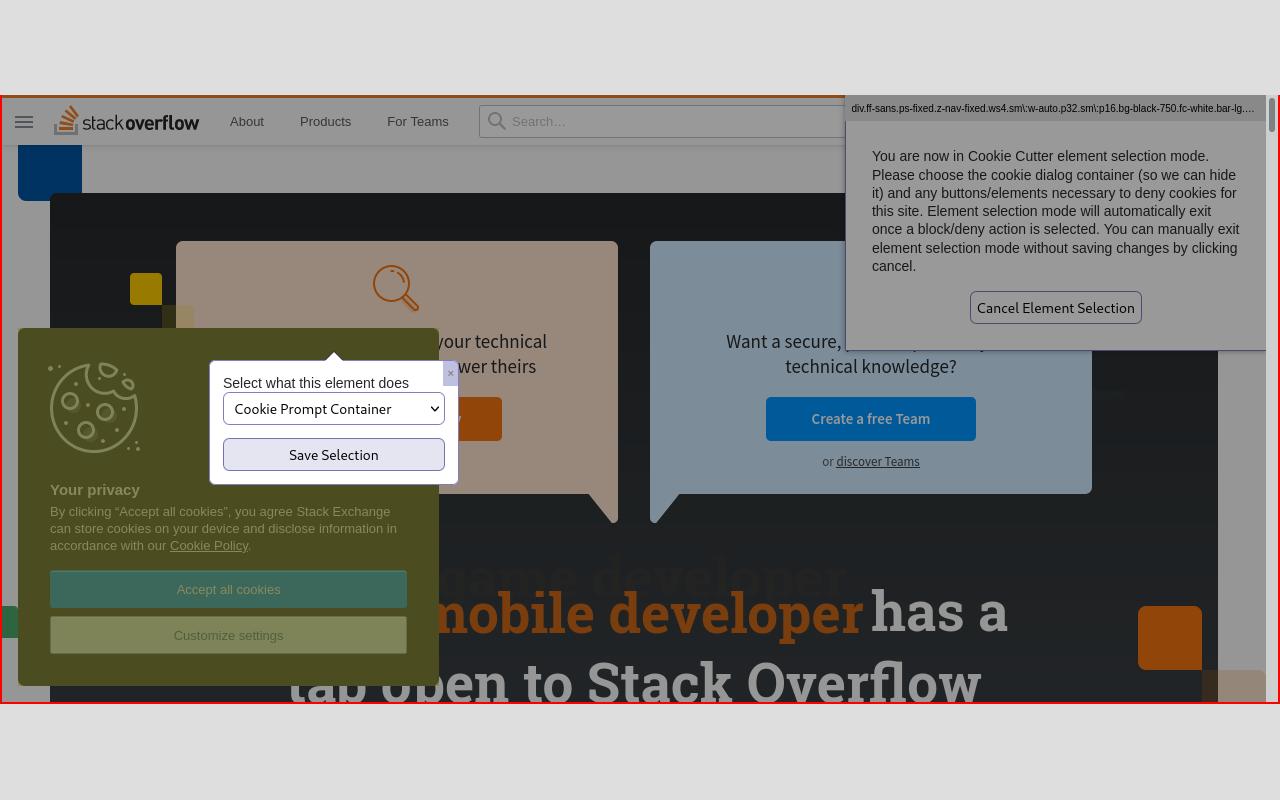Click Accept all cookies button
The width and height of the screenshot is (1280, 800).
(x=228, y=589)
